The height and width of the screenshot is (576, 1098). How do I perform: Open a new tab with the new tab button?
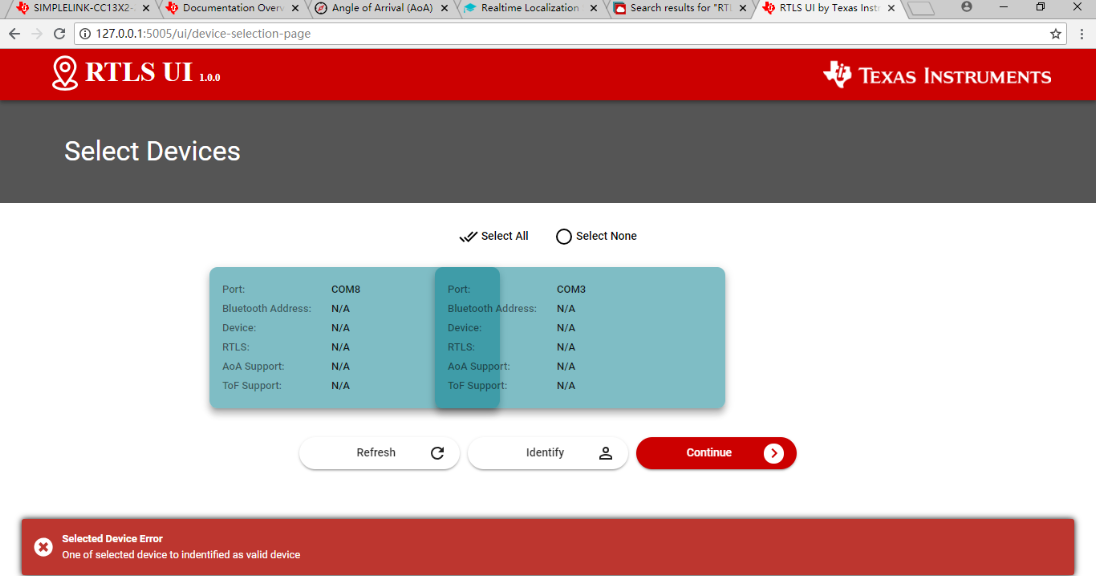coord(922,8)
